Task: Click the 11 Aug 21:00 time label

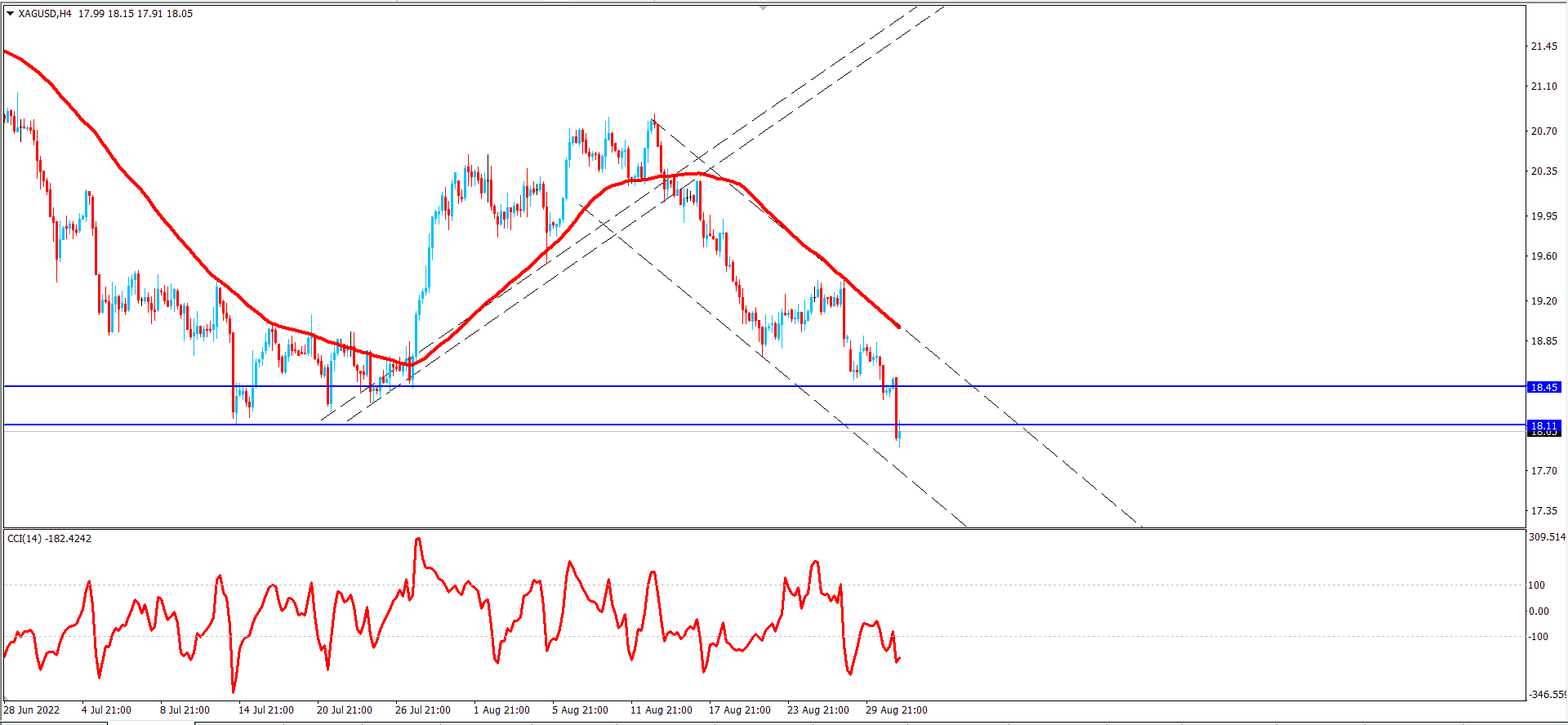Action: [x=661, y=710]
